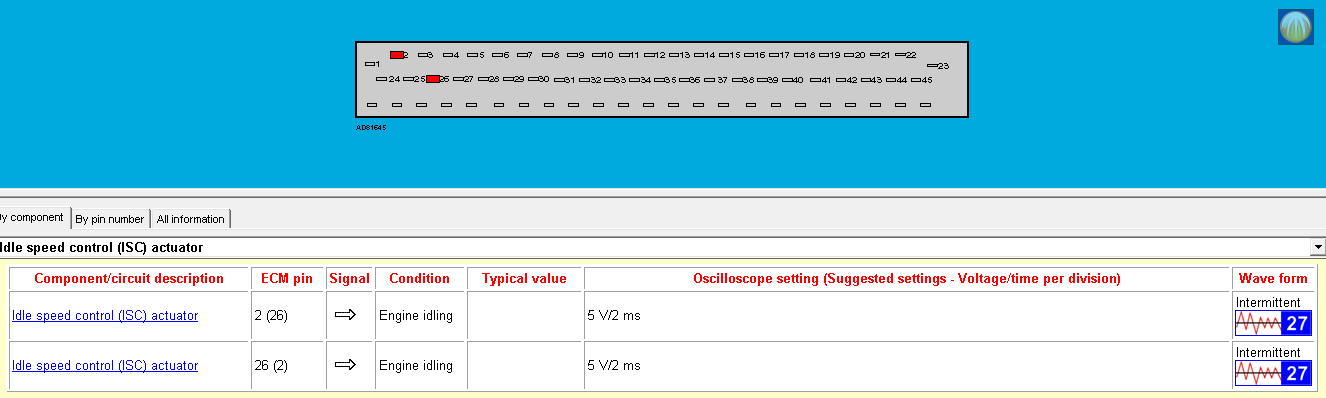
Task: Open first Idle speed control (ISC) actuator link
Action: coord(105,316)
